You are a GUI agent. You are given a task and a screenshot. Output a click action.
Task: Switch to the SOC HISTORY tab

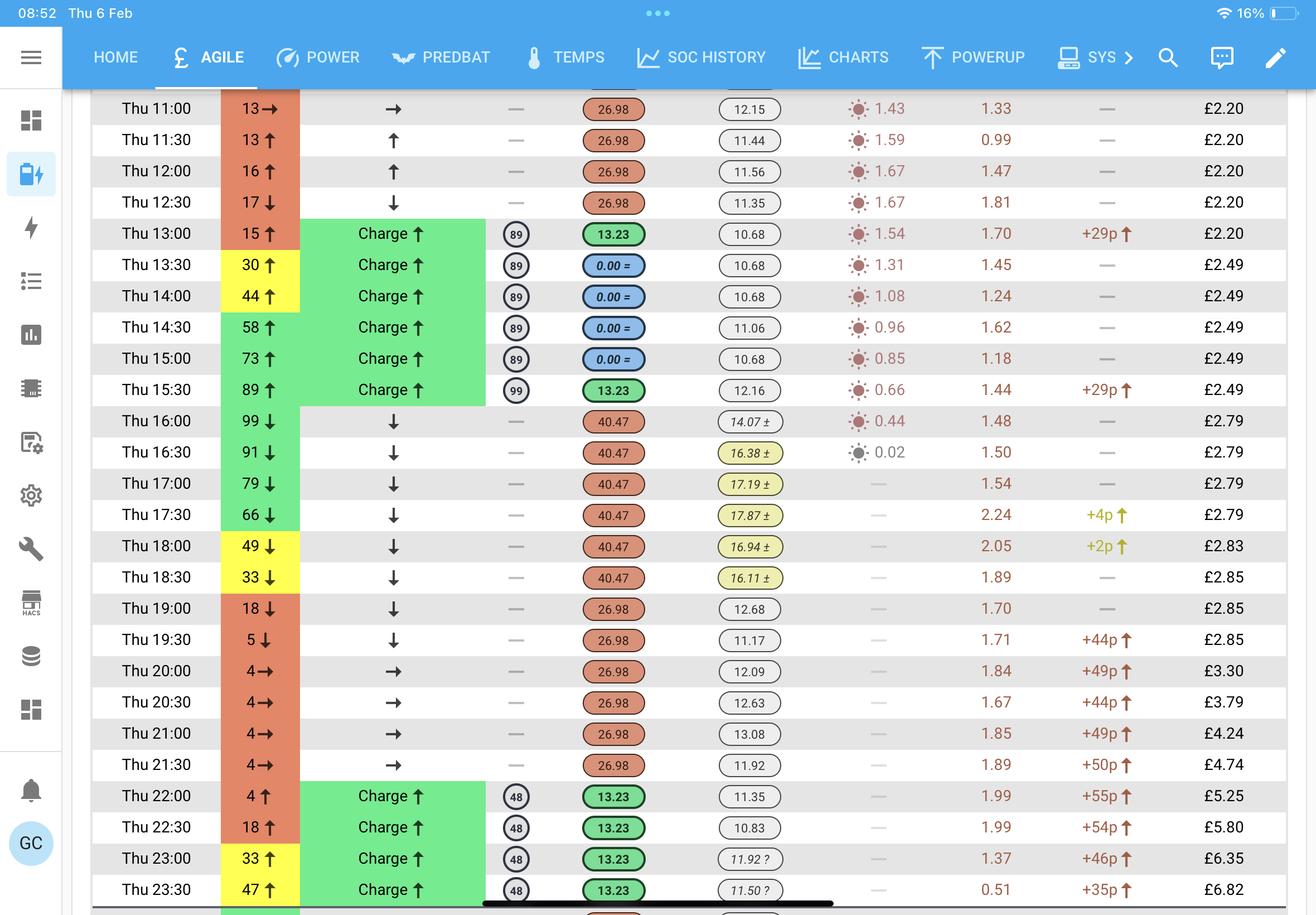pyautogui.click(x=701, y=57)
